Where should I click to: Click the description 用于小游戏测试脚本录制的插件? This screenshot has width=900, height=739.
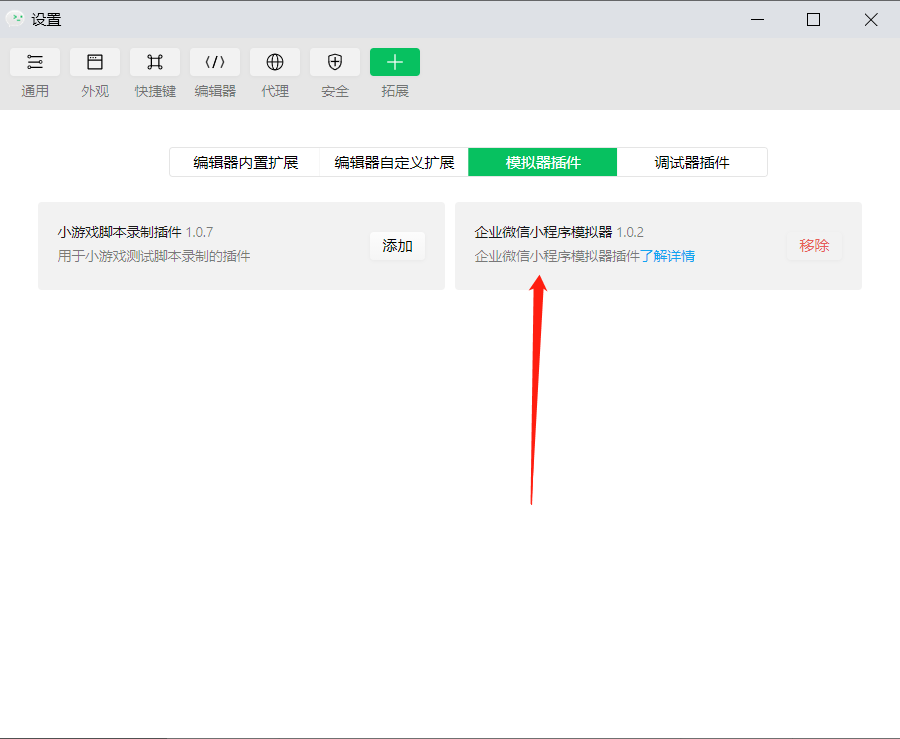154,256
